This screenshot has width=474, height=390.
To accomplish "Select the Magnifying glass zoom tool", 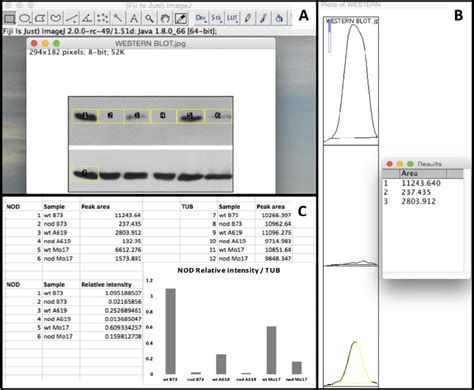I will (149, 18).
